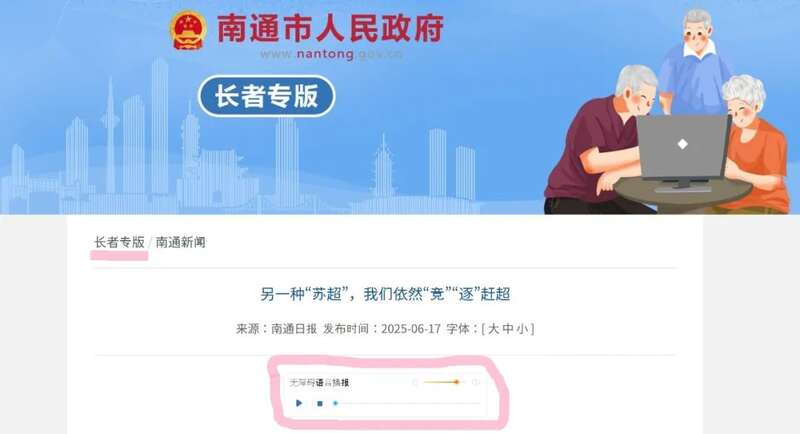
Task: Go to 南通新闻 breadcrumb
Action: [x=181, y=242]
